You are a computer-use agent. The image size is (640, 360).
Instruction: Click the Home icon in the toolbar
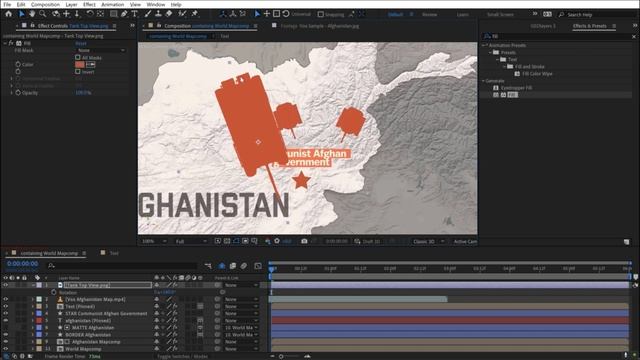coord(9,14)
